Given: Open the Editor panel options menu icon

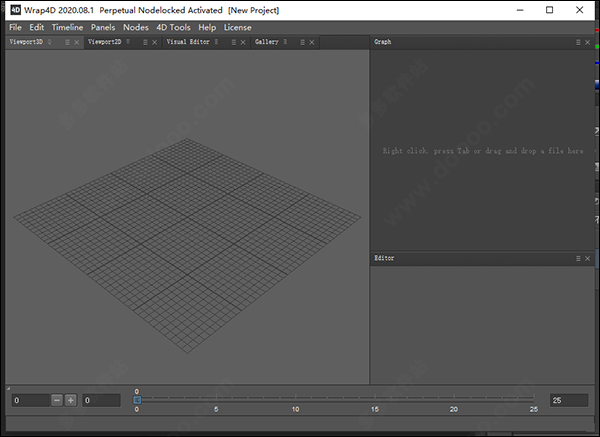Looking at the screenshot, I should coord(578,259).
